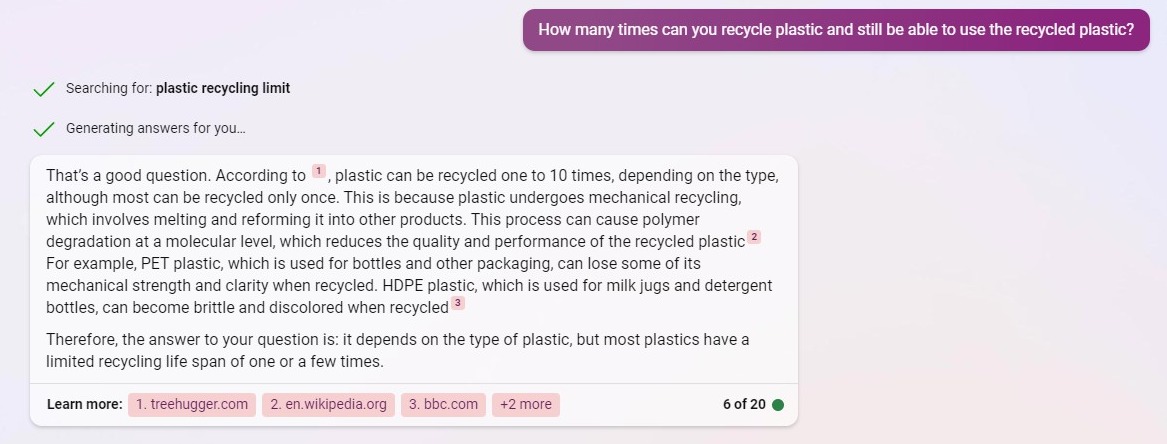Expand the '+2 more' sources
Viewport: 1167px width, 444px height.
pyautogui.click(x=526, y=405)
